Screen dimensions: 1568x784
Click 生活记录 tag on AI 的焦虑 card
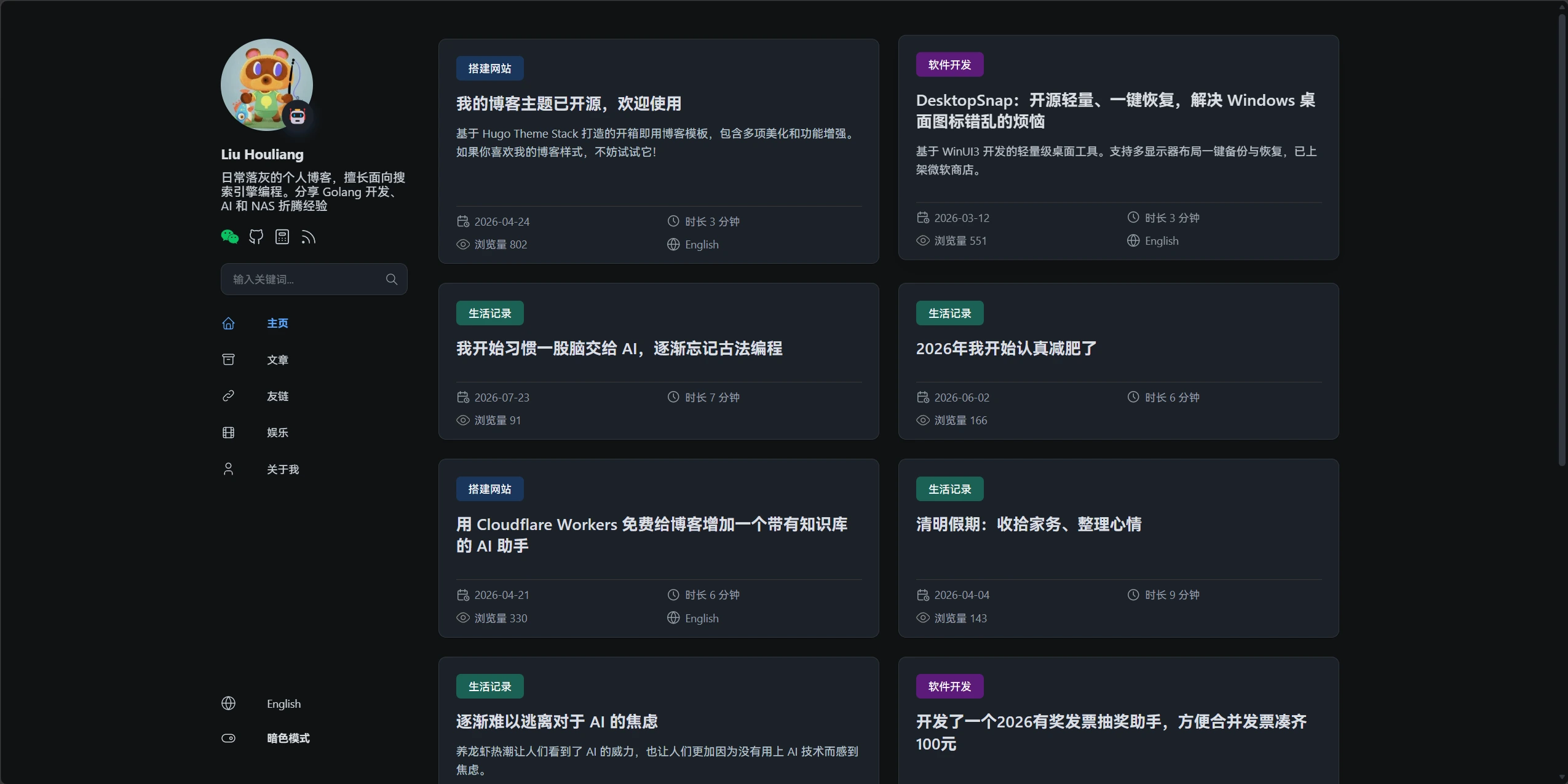(490, 686)
